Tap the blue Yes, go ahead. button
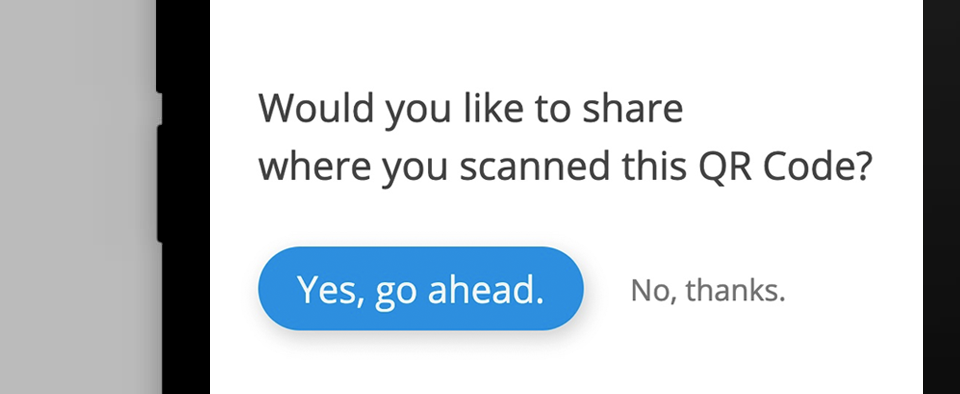The height and width of the screenshot is (394, 960). 421,289
